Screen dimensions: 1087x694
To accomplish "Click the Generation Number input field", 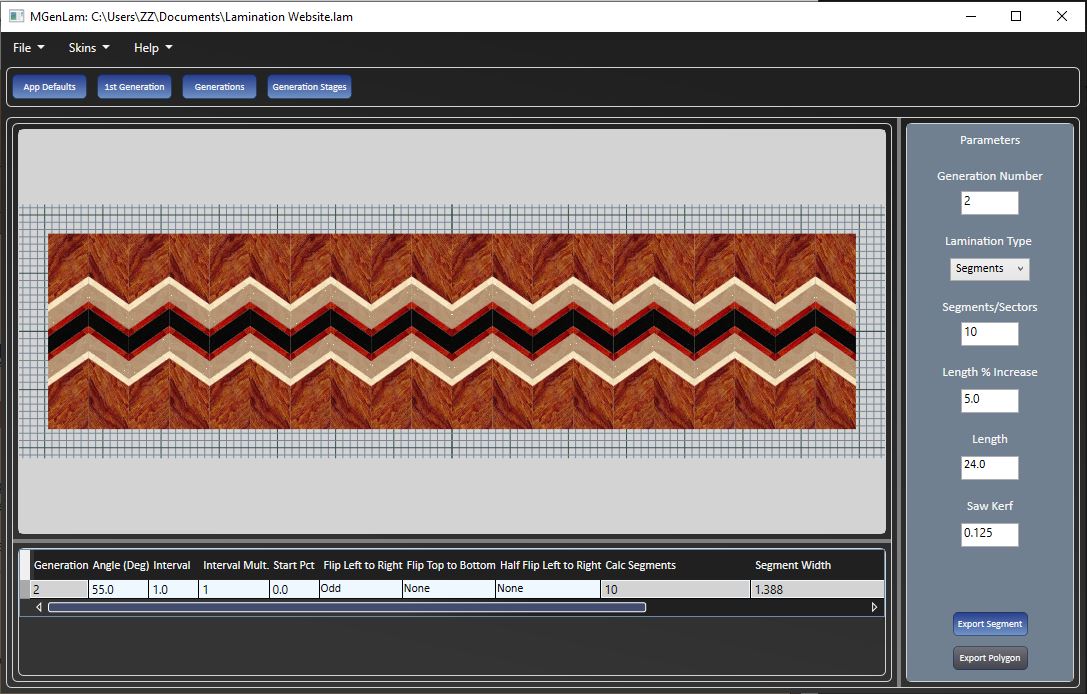I will (x=989, y=202).
